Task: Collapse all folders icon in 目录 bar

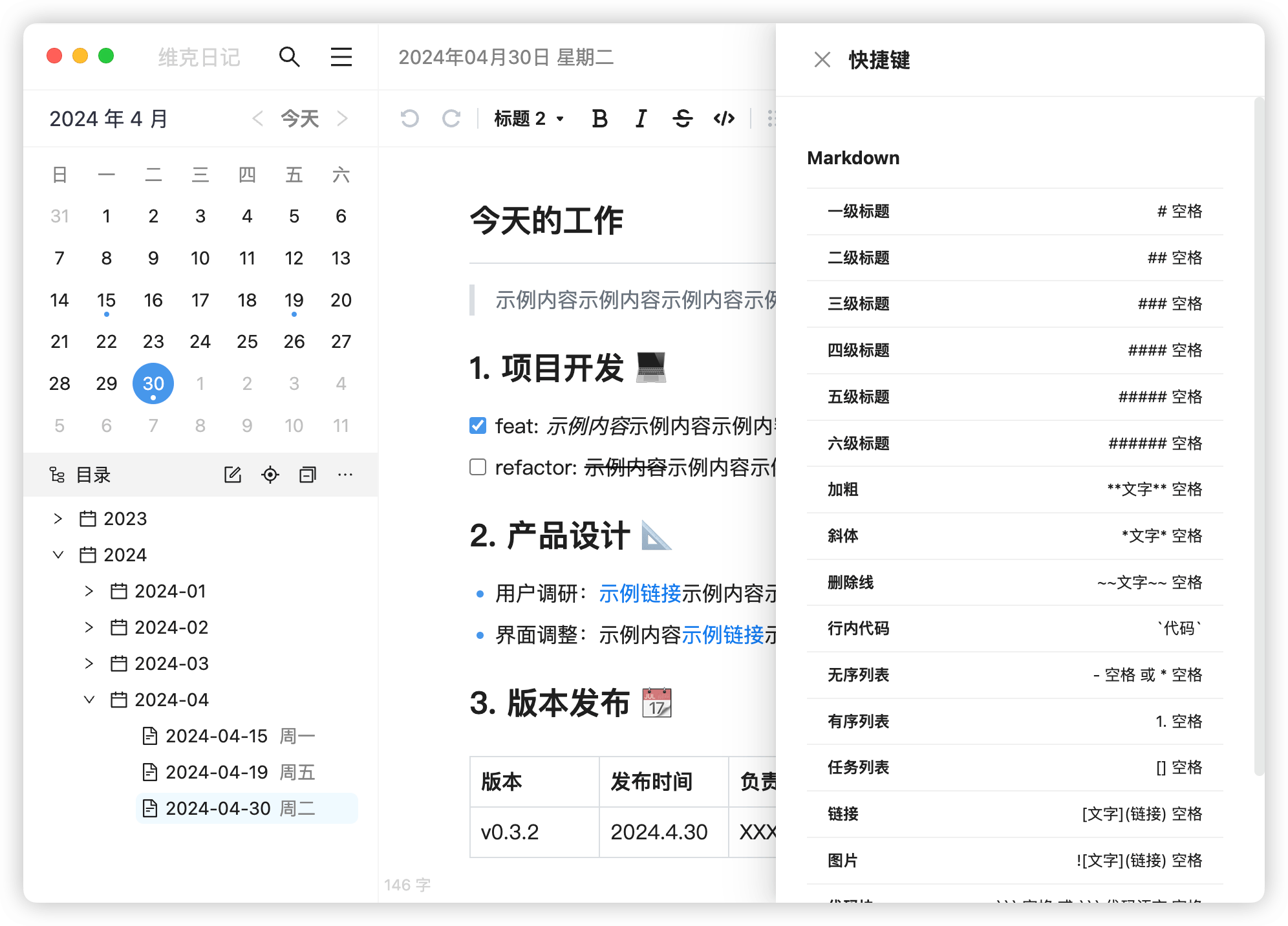Action: pos(308,475)
